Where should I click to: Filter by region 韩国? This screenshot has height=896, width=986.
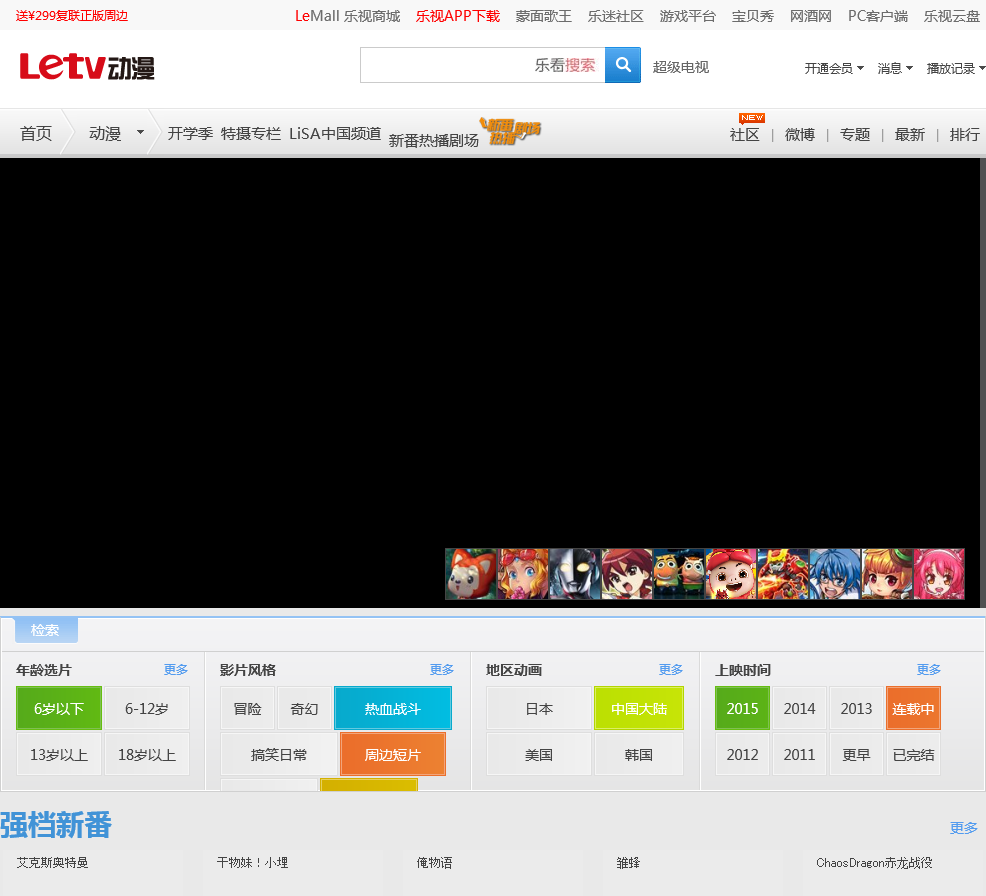639,754
